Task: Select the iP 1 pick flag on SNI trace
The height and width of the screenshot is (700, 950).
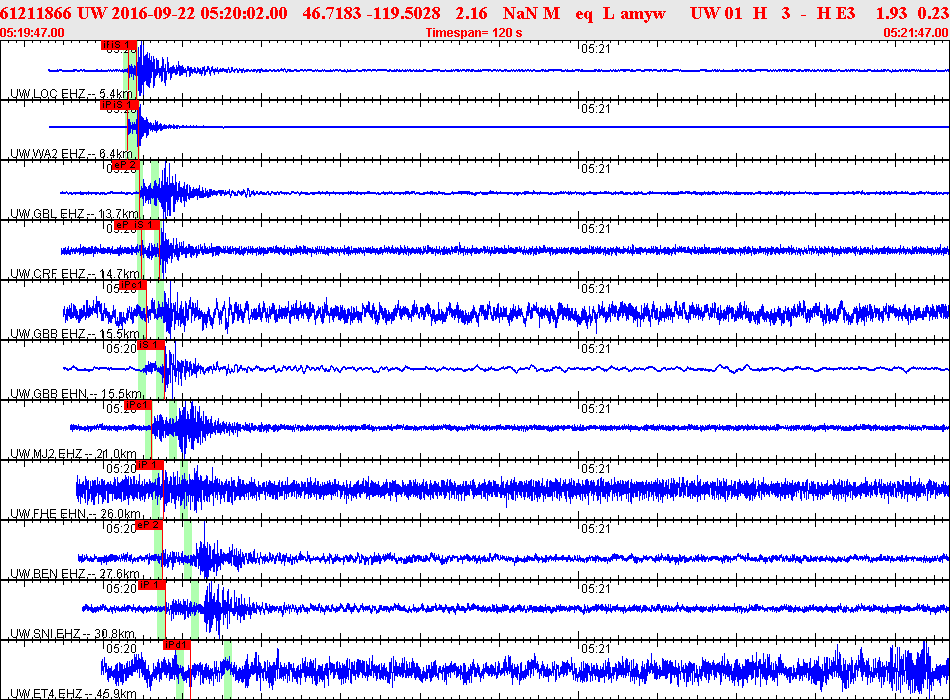Action: [152, 585]
